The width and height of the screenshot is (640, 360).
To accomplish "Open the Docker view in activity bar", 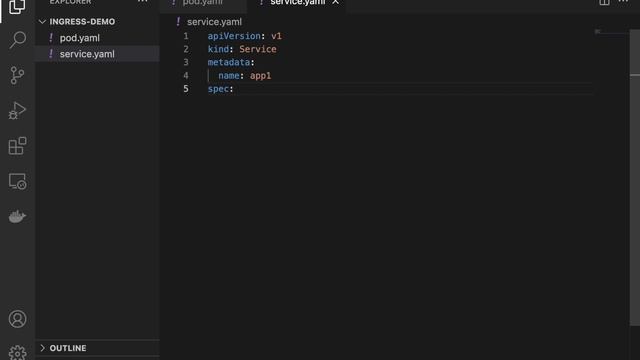I will click(17, 216).
